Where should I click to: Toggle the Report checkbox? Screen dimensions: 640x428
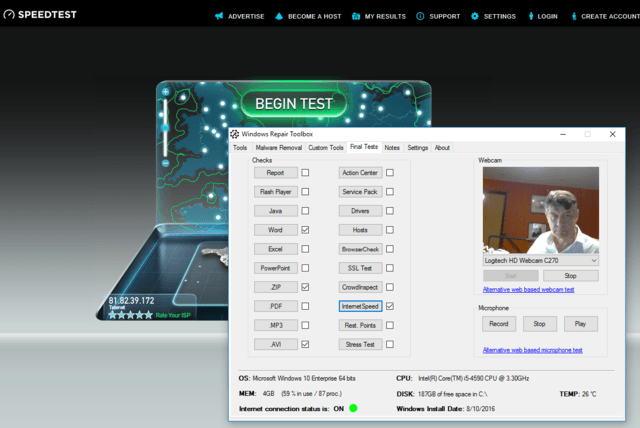pos(305,173)
